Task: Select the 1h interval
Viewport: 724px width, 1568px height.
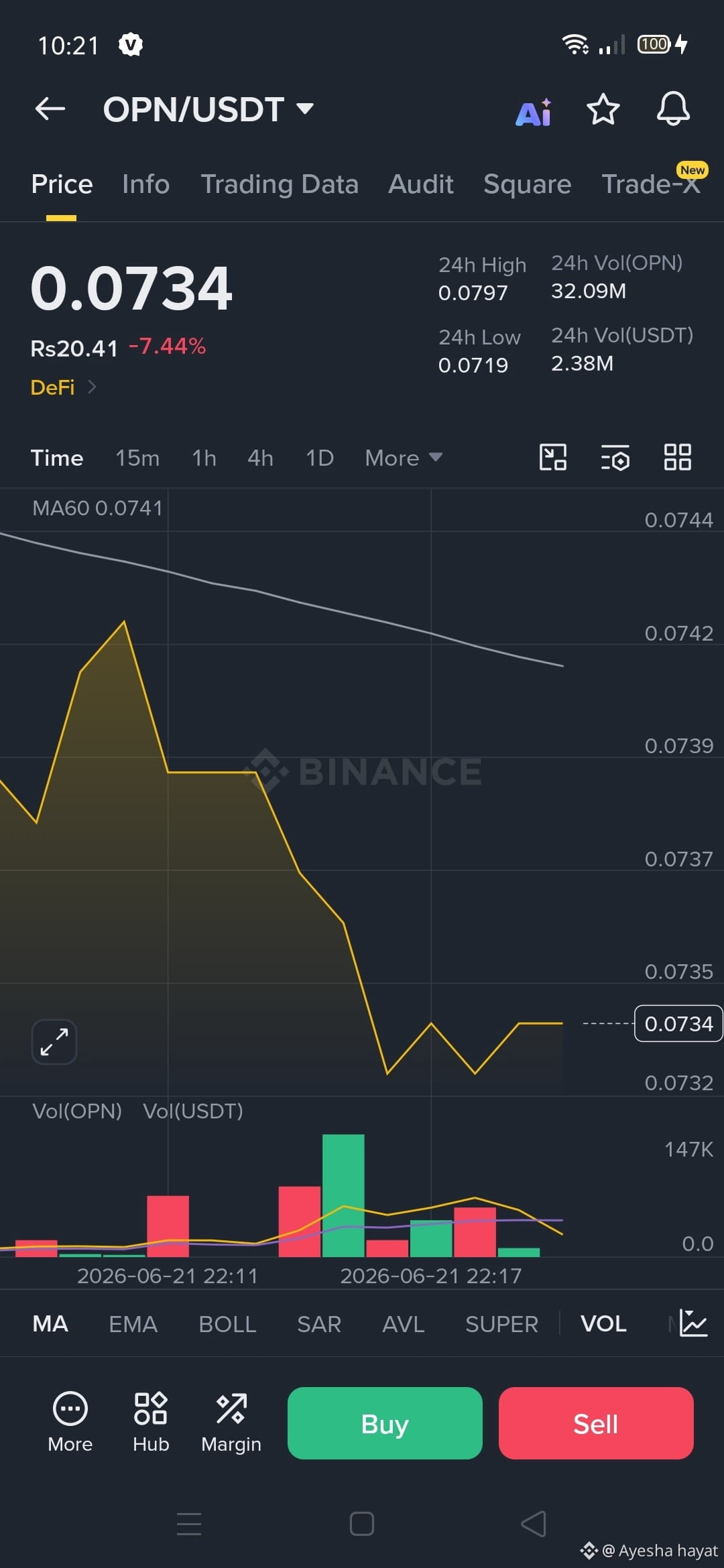Action: 204,458
